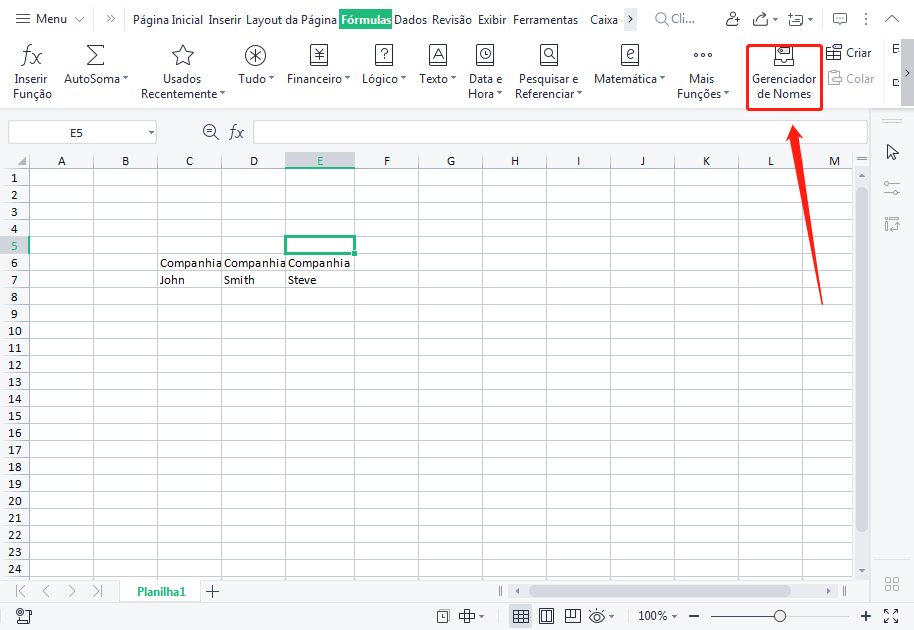Click the add new sheet plus icon
The height and width of the screenshot is (630, 914).
[212, 591]
